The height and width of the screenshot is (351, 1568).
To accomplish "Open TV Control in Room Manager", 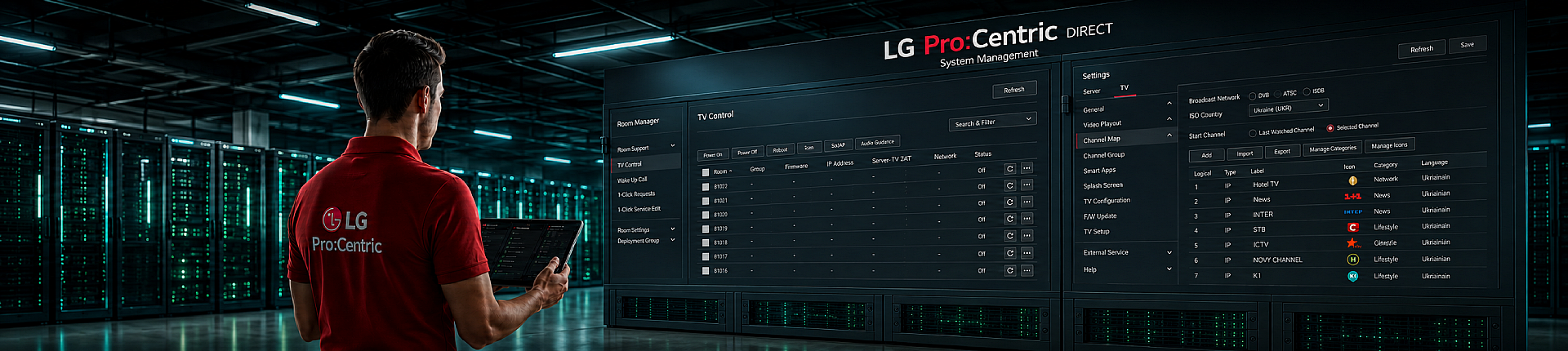I will (x=630, y=164).
